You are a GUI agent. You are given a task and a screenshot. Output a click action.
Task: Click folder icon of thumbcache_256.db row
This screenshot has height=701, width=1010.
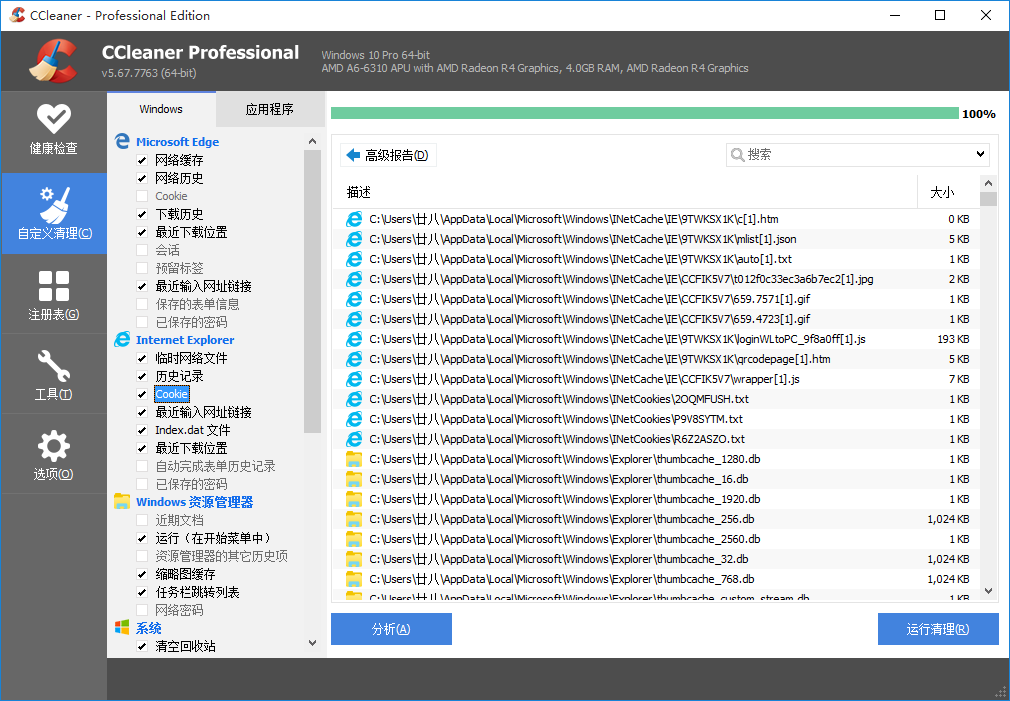pyautogui.click(x=354, y=519)
